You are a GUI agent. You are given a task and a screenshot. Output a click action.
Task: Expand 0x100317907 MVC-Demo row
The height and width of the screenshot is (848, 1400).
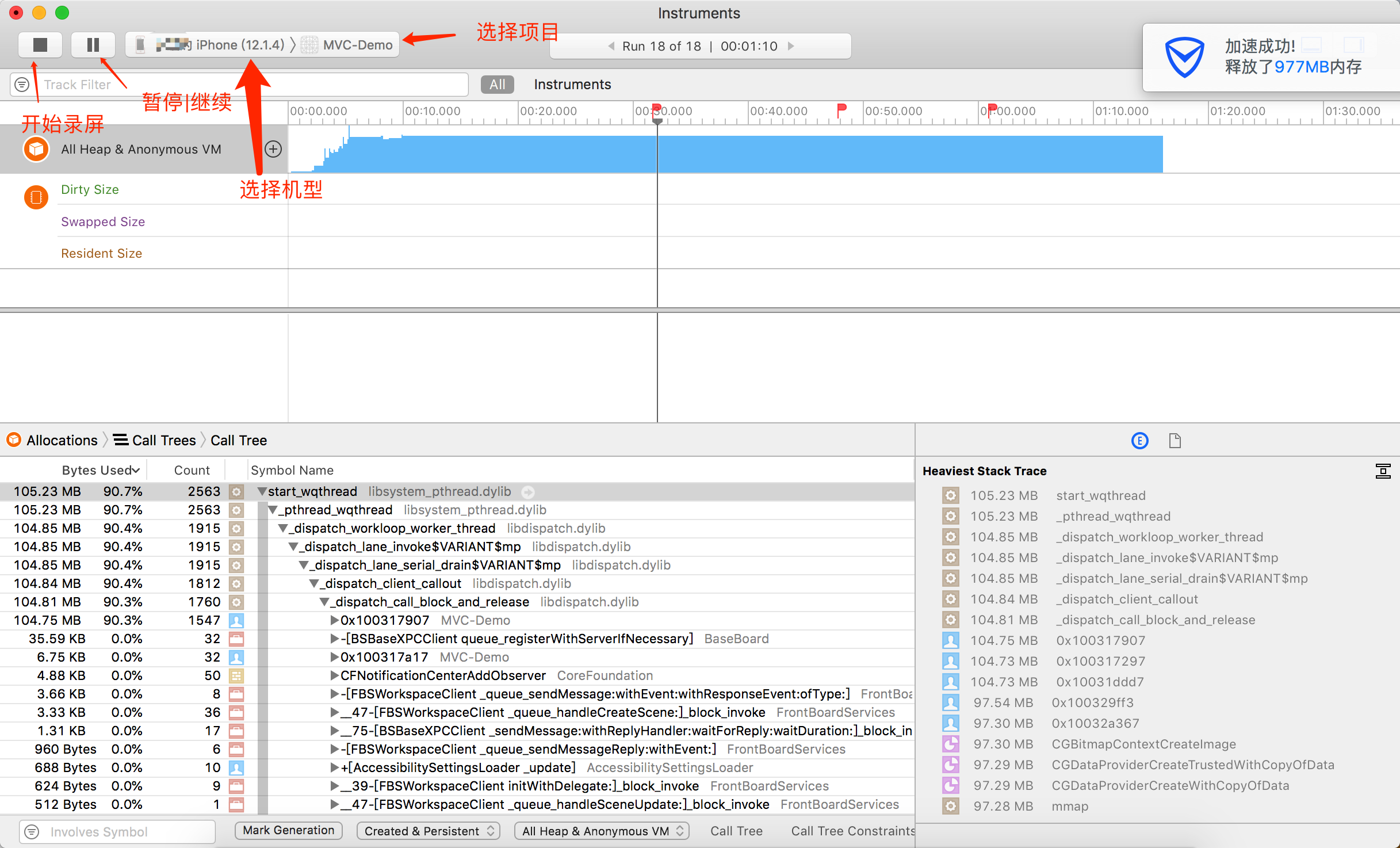334,621
